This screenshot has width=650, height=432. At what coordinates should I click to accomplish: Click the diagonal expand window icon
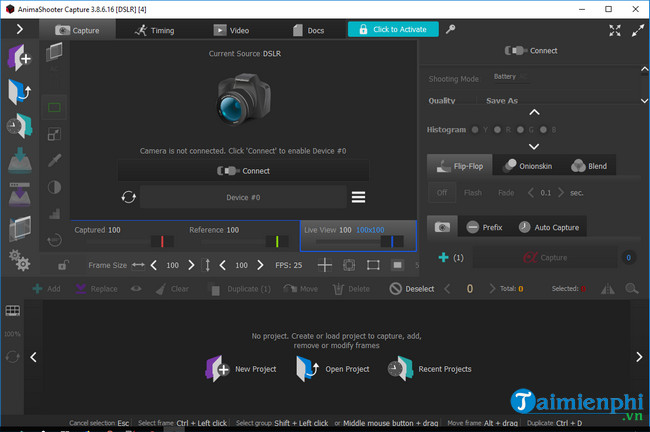tap(638, 30)
